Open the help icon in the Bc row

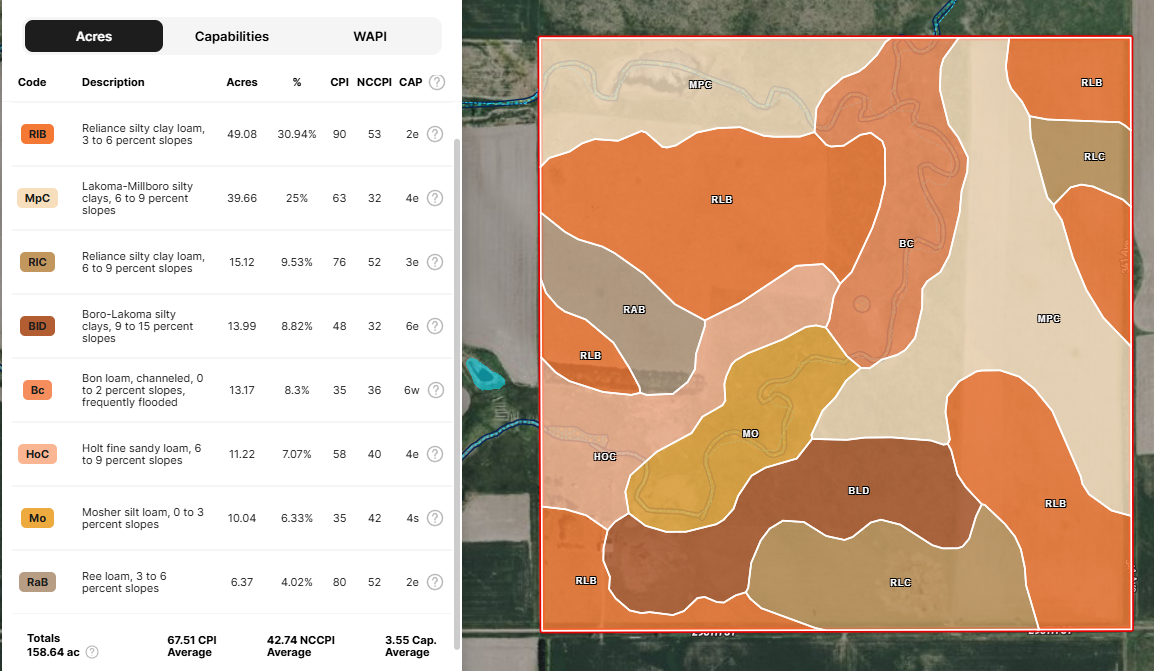pos(436,390)
